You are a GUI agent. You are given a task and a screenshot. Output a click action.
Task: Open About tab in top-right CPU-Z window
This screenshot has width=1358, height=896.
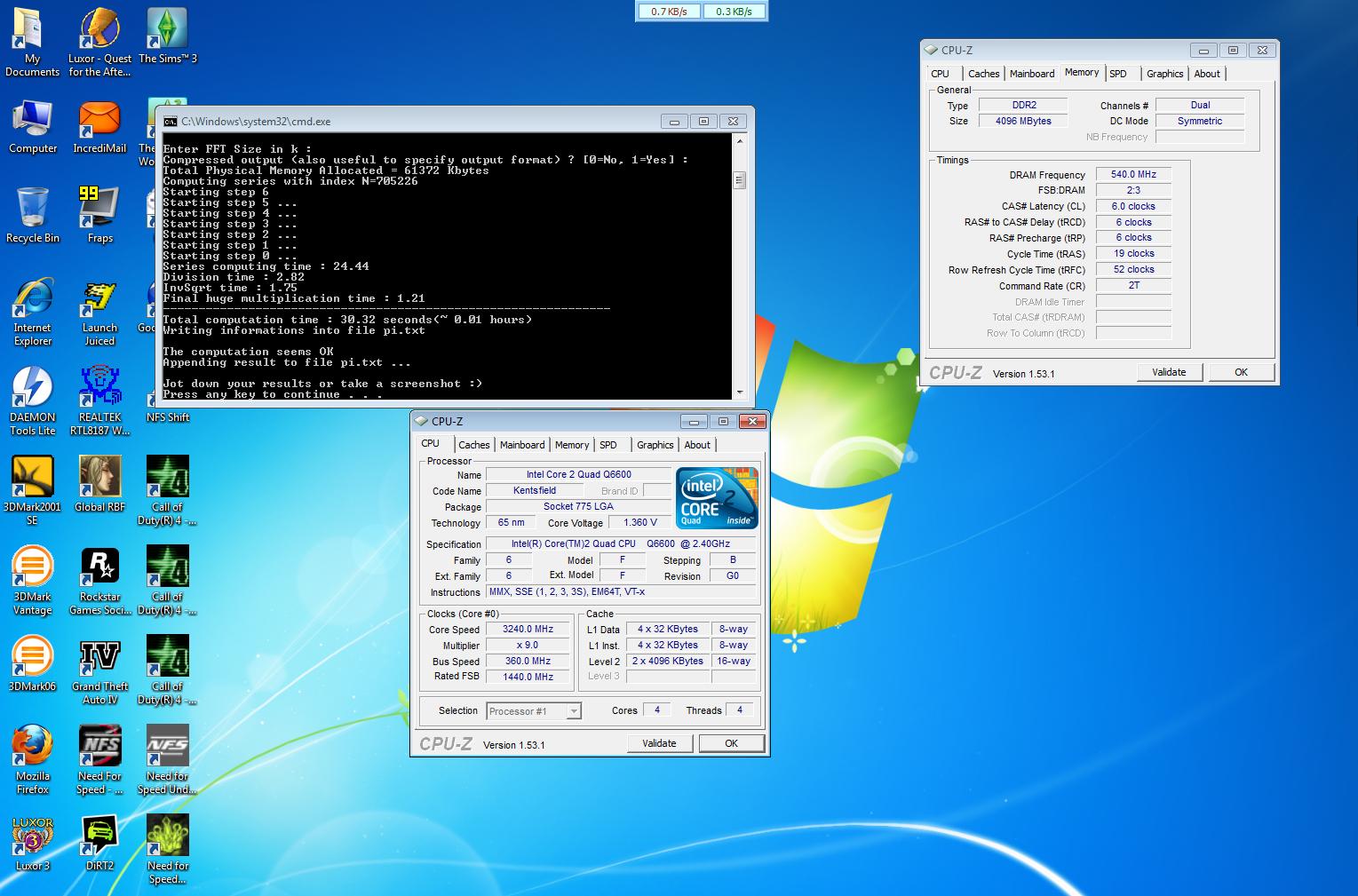pyautogui.click(x=1207, y=74)
